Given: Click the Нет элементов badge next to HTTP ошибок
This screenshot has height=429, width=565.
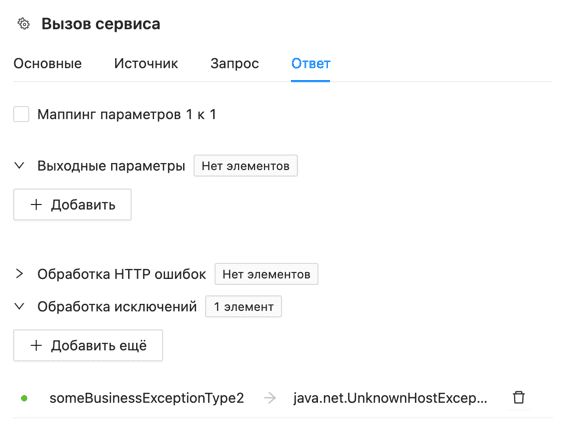Looking at the screenshot, I should point(266,274).
